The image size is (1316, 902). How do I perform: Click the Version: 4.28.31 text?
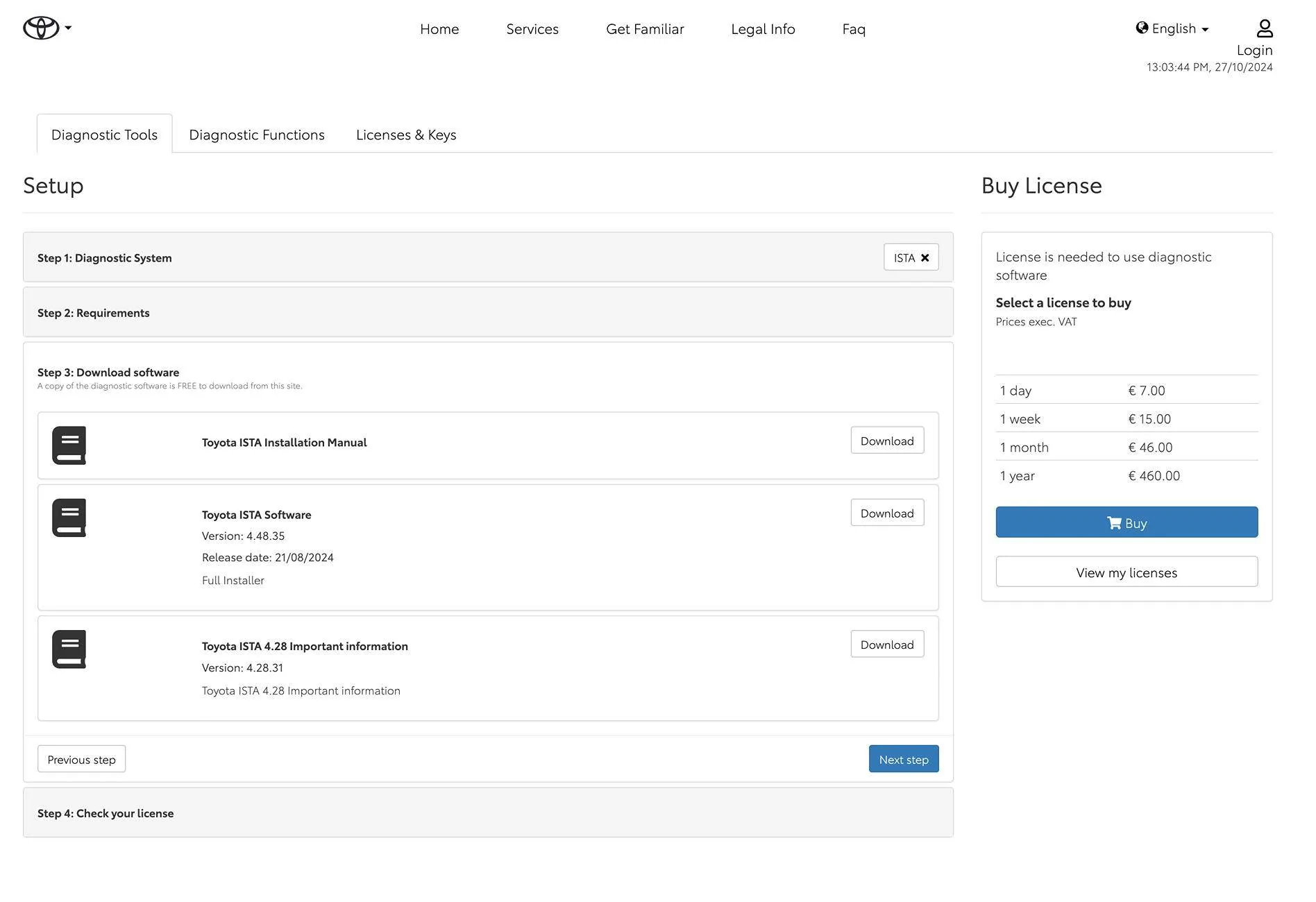coord(242,667)
